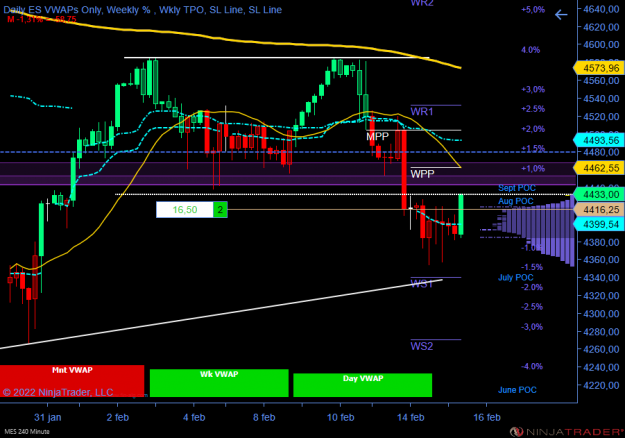Click the +2.5% weekly percent label
This screenshot has width=625, height=438.
click(x=533, y=109)
